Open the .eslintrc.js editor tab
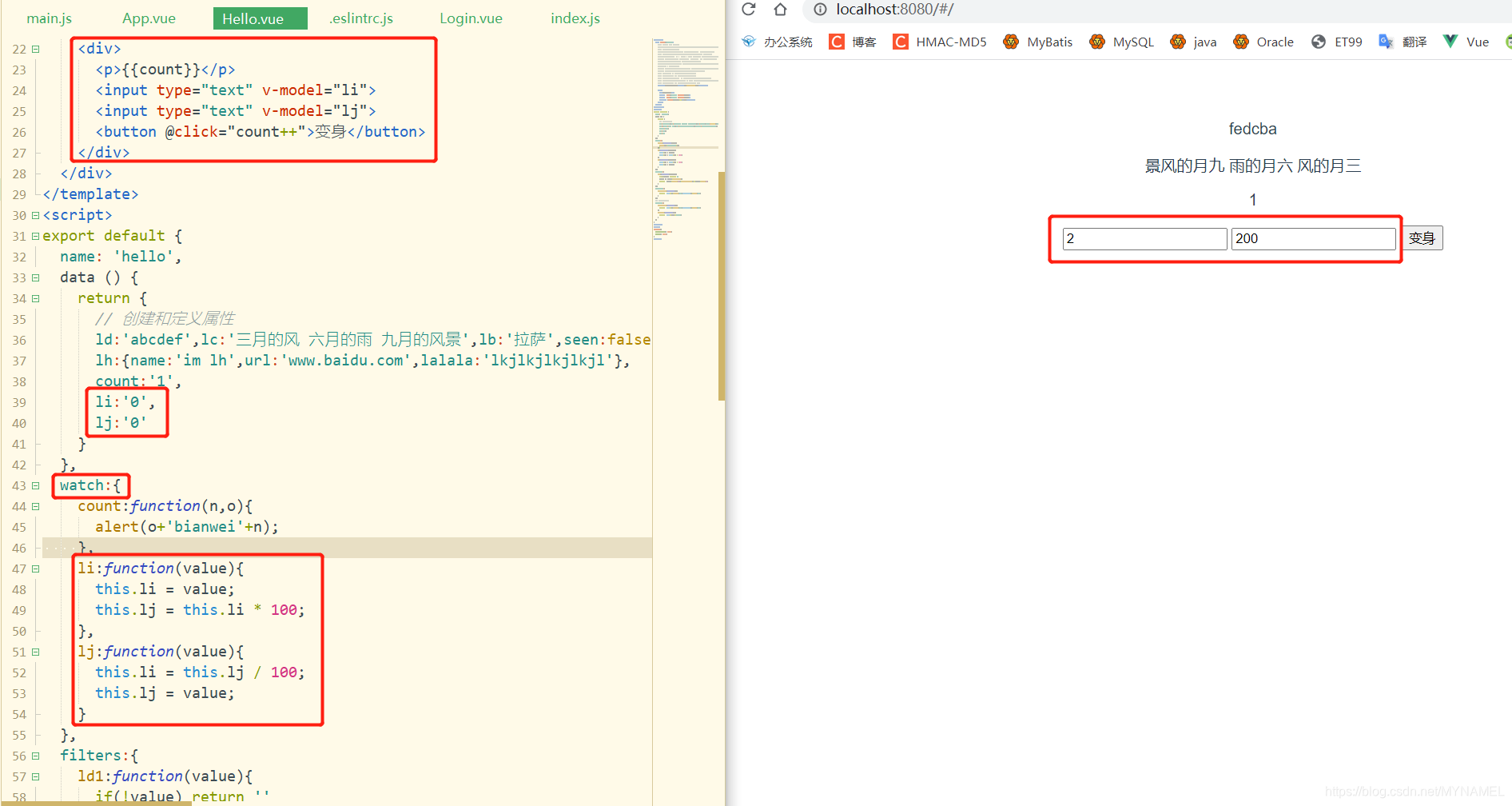This screenshot has height=806, width=1512. [361, 18]
